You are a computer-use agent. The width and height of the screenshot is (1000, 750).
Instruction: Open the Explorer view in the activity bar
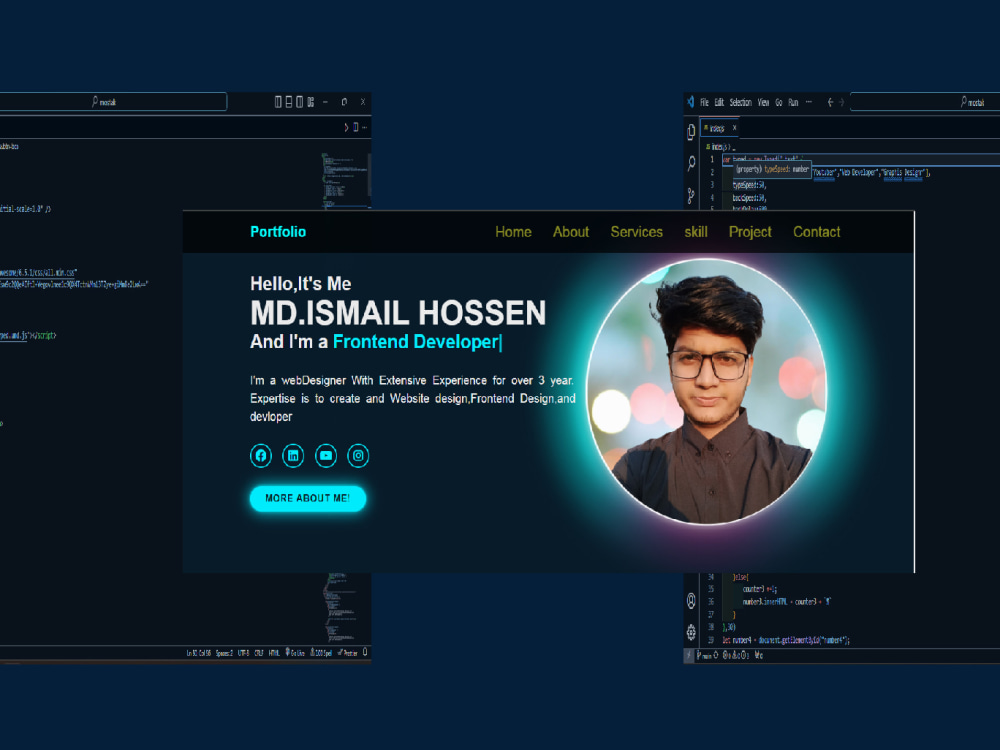tap(689, 130)
